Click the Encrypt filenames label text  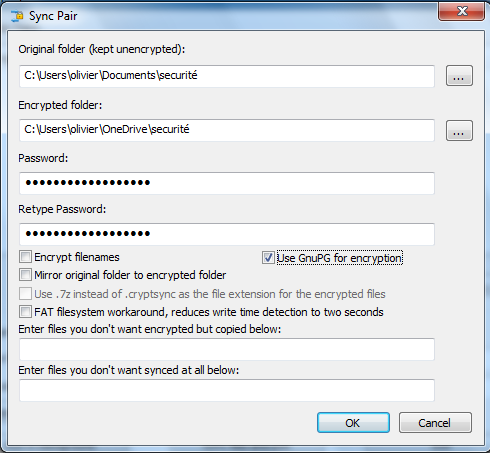click(x=77, y=257)
